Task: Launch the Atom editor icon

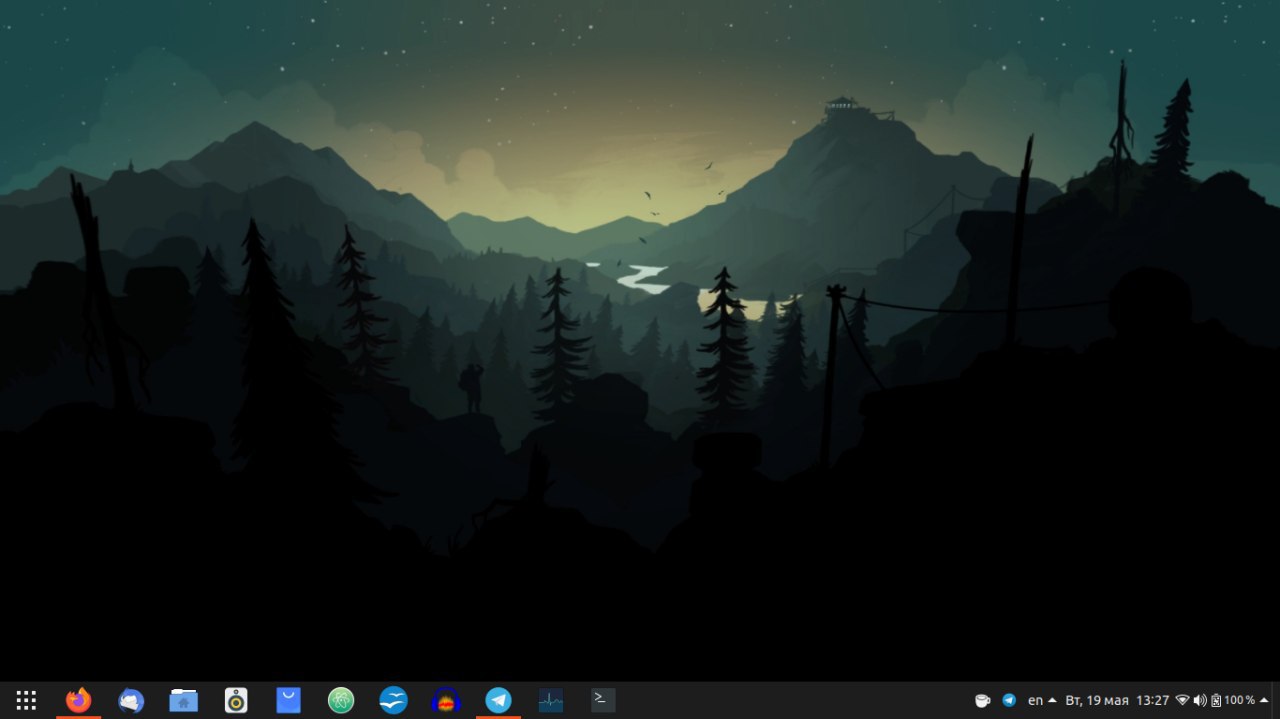Action: tap(341, 701)
